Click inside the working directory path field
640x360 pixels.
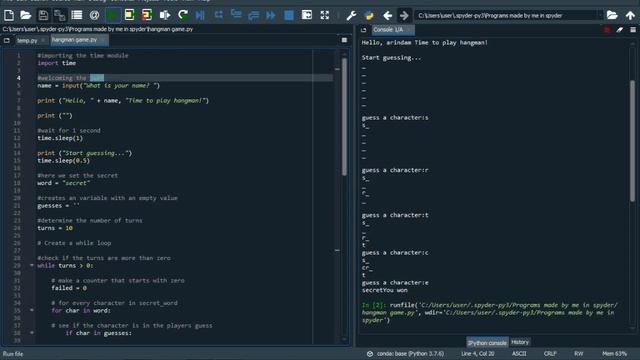[505, 16]
